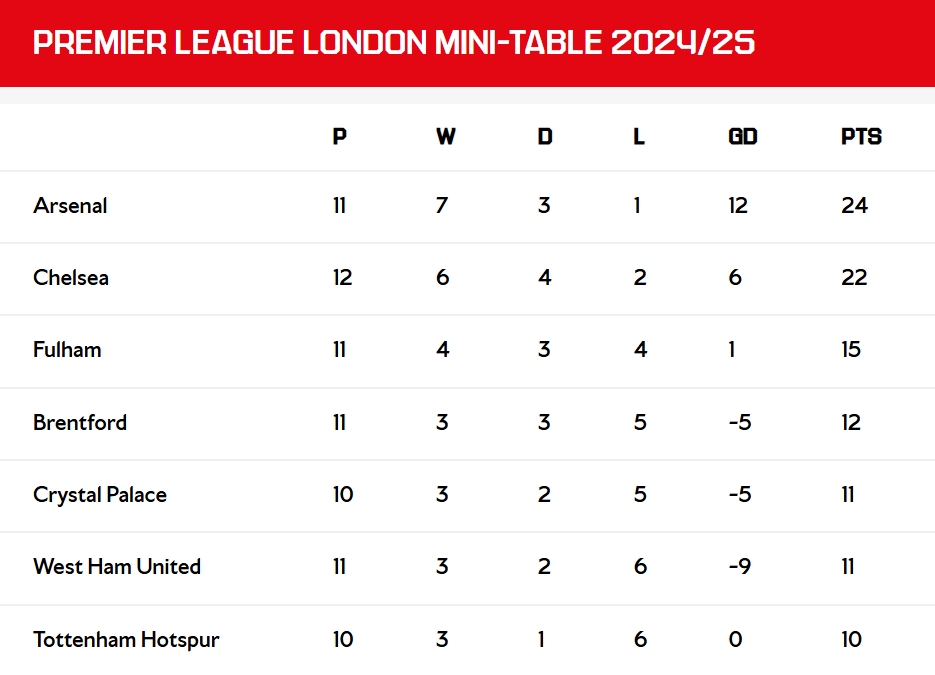Click the Chelsea team name
Image resolution: width=935 pixels, height=675 pixels.
71,277
